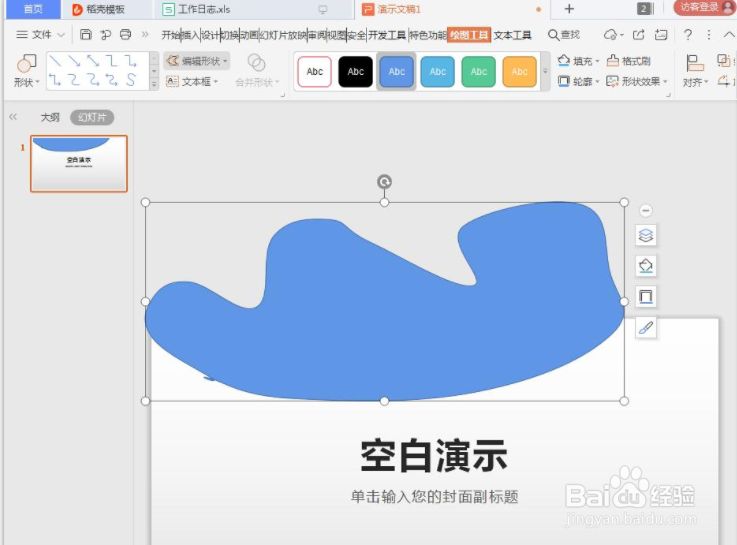Expand the shape styles gallery
This screenshot has height=545, width=737.
click(545, 71)
